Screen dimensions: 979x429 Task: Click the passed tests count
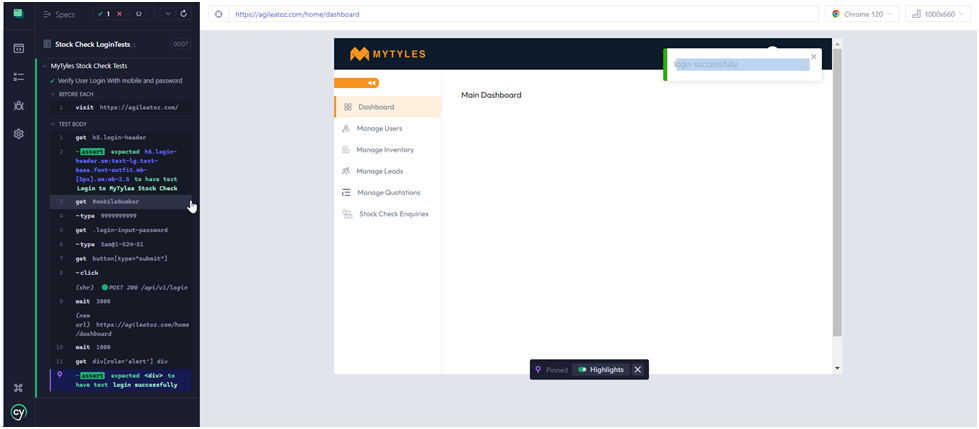click(104, 14)
